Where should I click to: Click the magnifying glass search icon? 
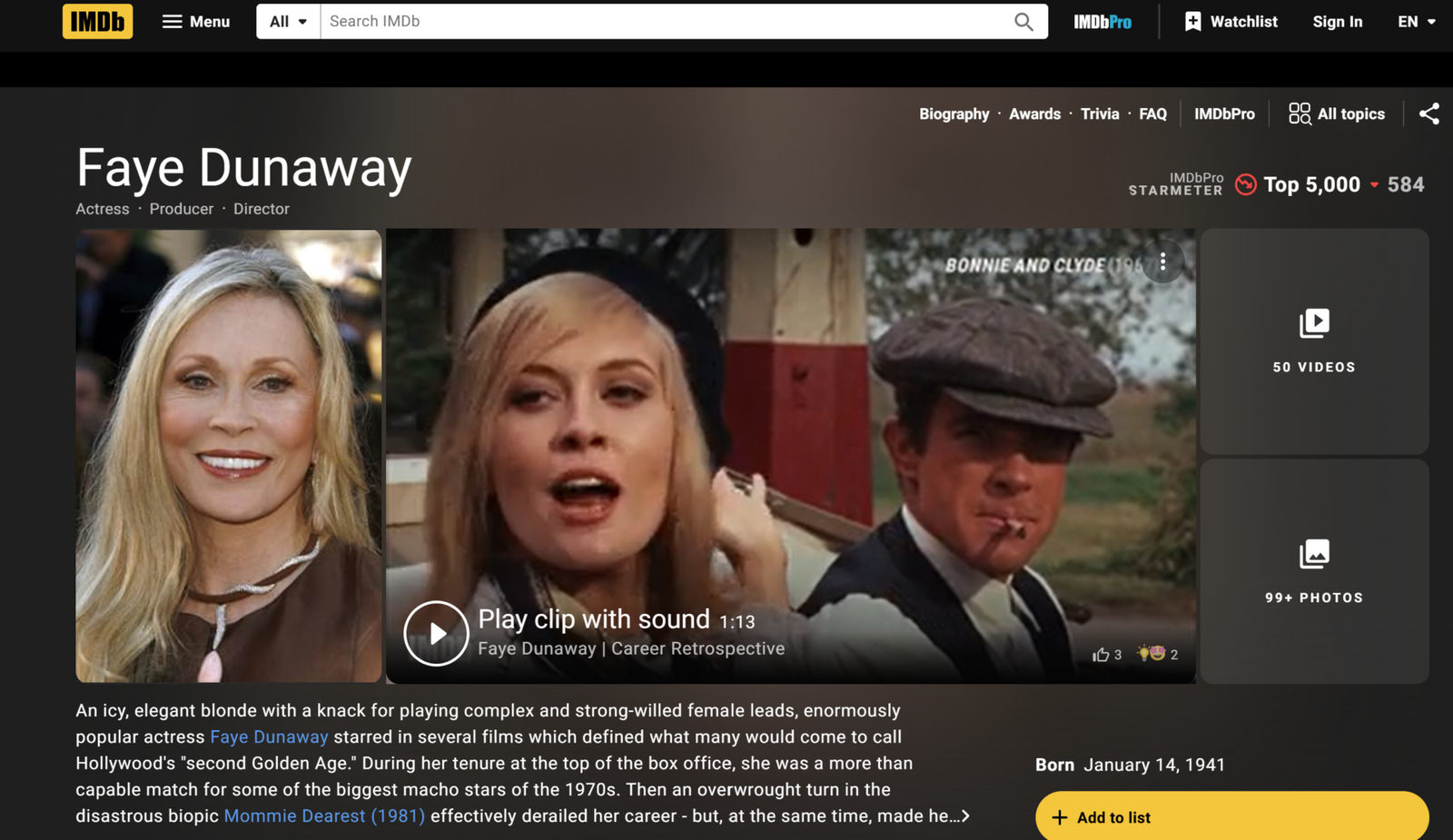click(1023, 22)
